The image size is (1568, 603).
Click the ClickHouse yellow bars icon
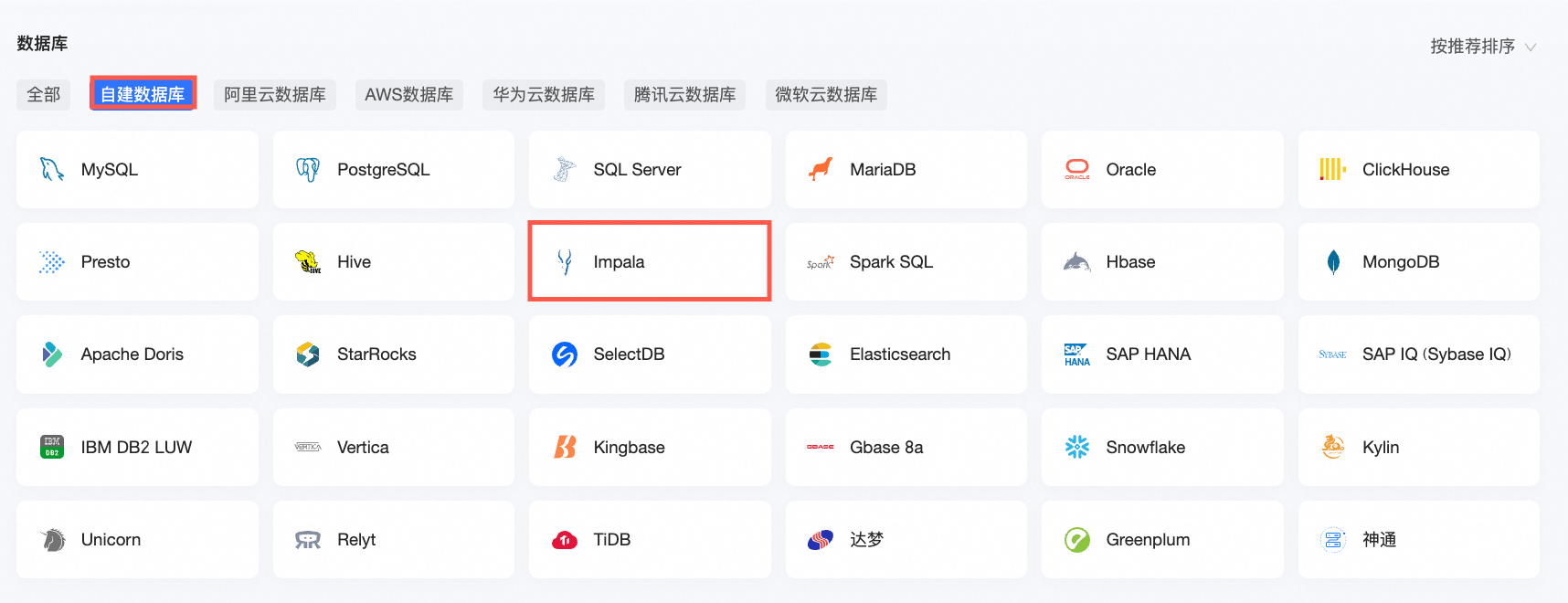point(1333,169)
